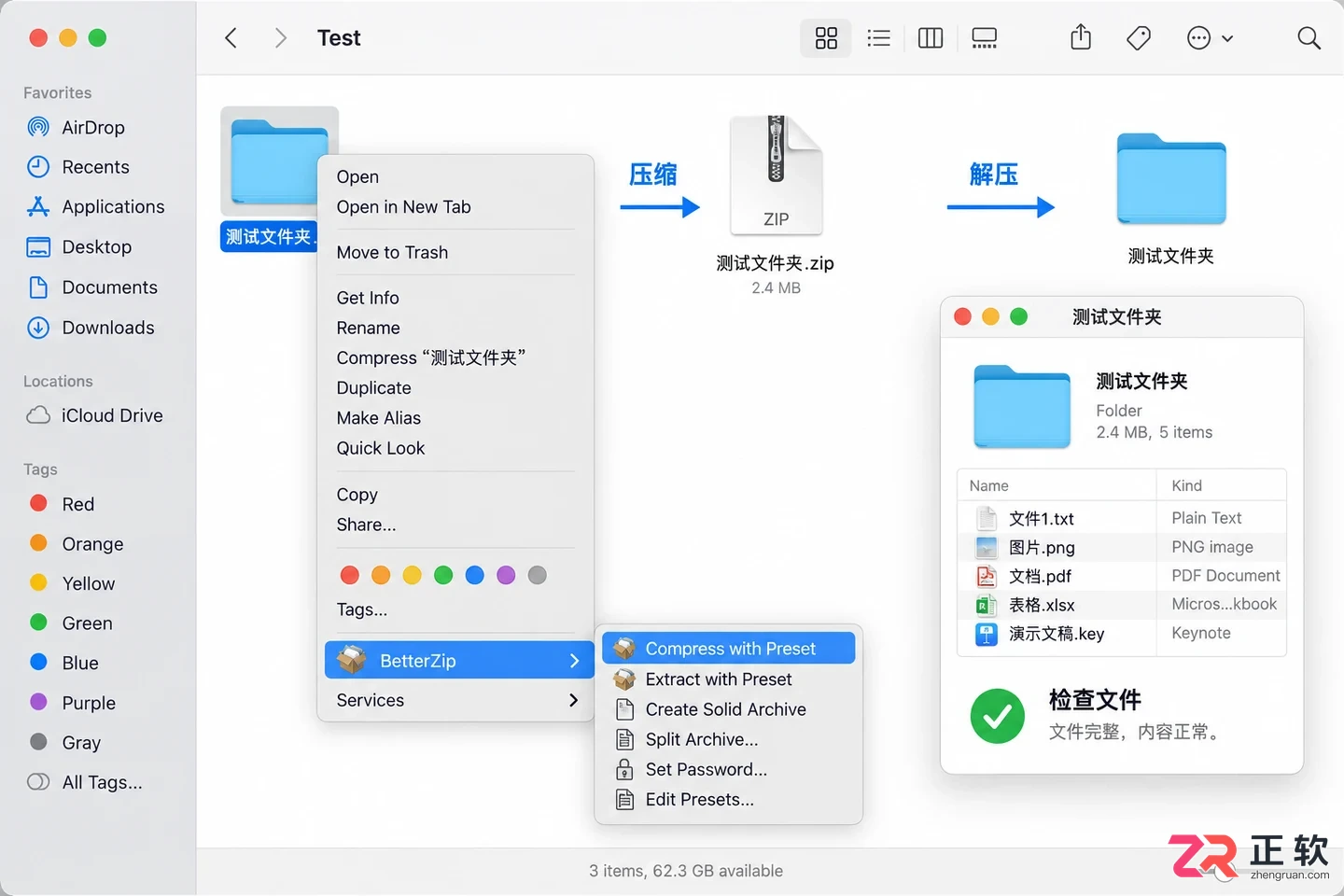
Task: Choose Edit Presets...
Action: [729, 799]
